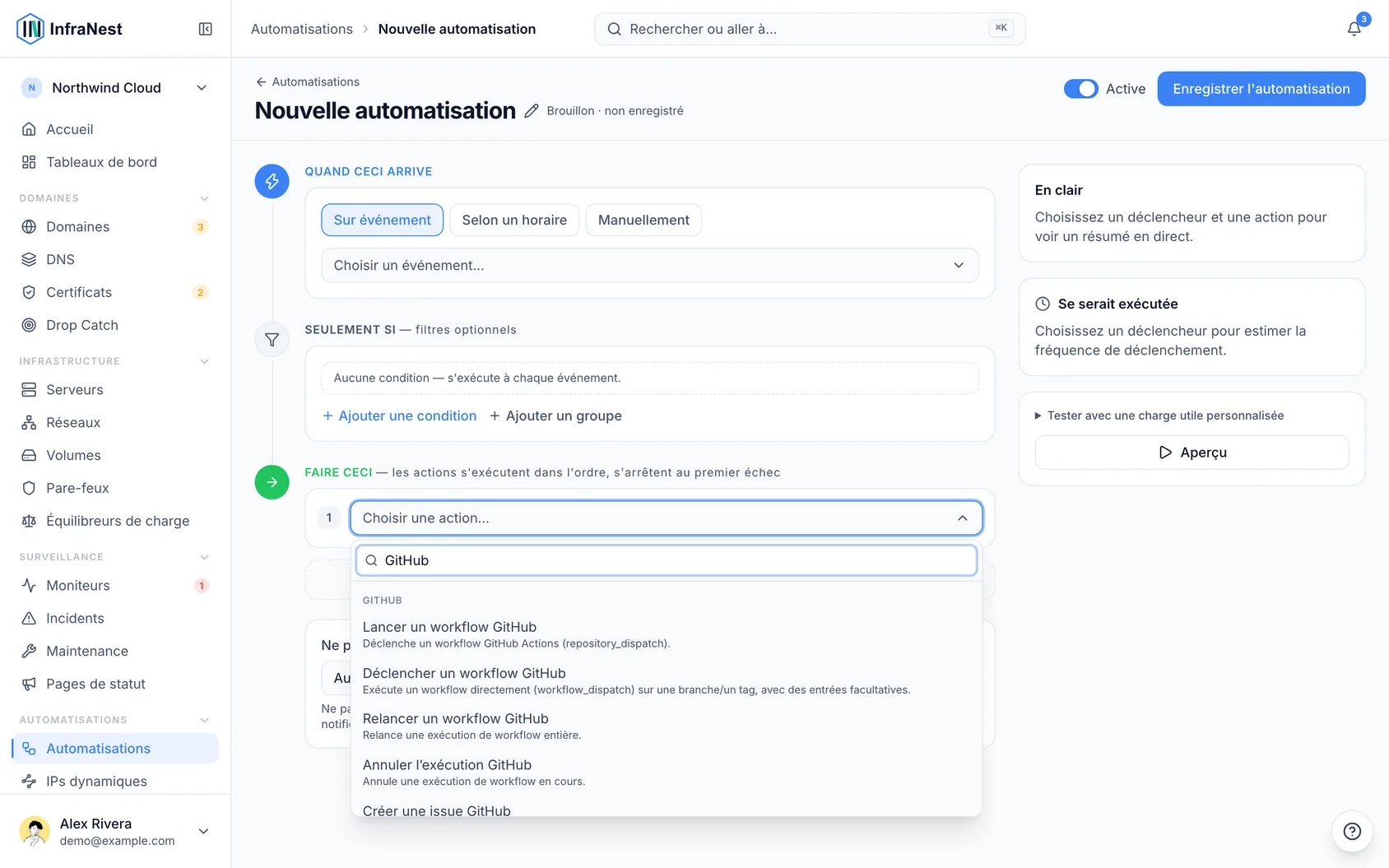The height and width of the screenshot is (868, 1389).
Task: Collapse the sidebar panel icon
Action: click(x=206, y=29)
